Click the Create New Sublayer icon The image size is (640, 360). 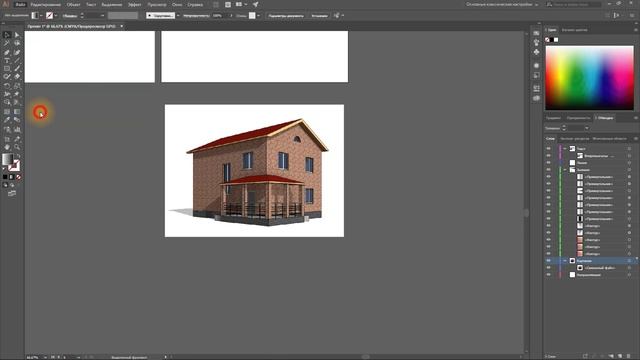click(x=611, y=356)
